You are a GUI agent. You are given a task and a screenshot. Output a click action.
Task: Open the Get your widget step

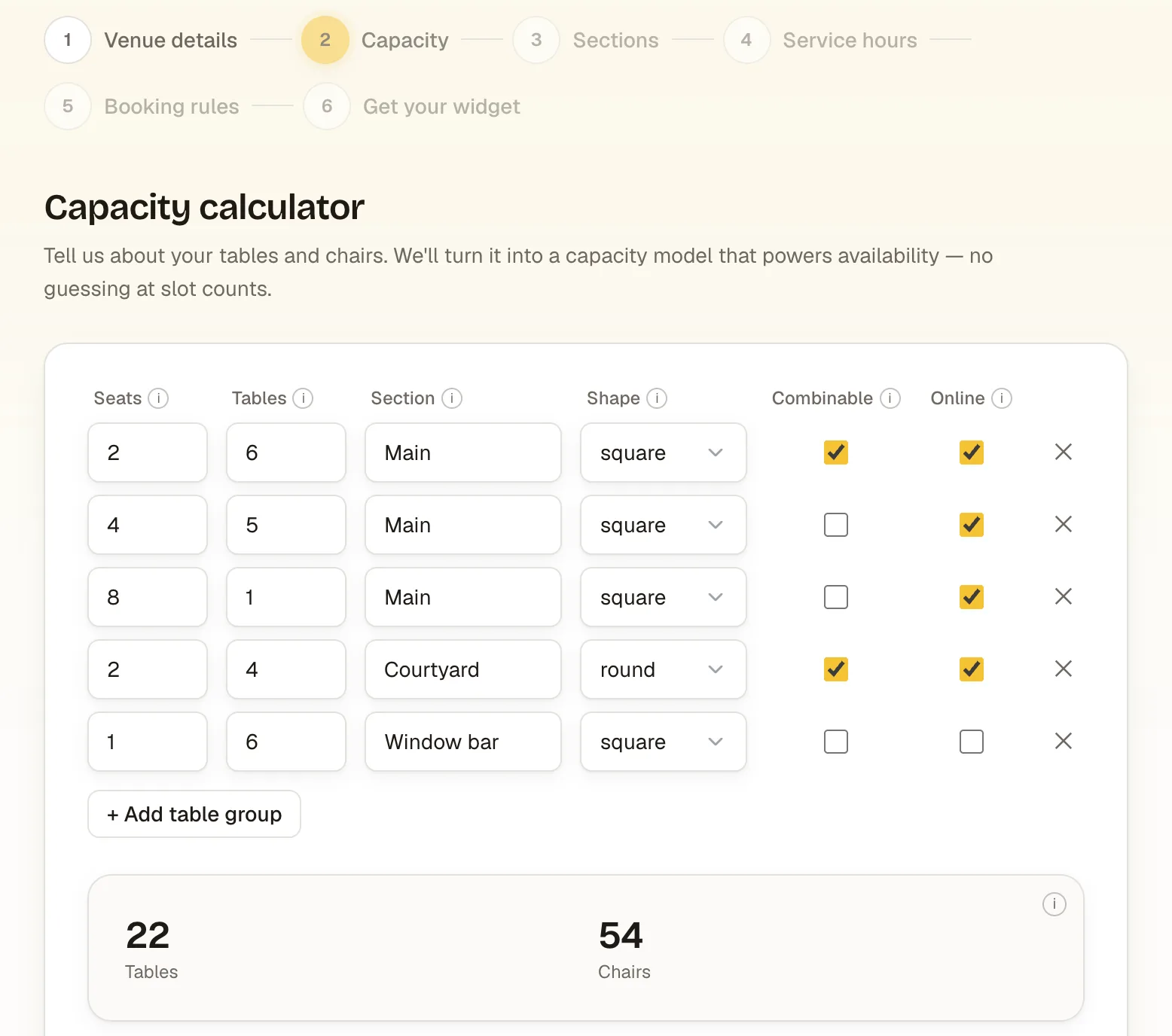coord(412,106)
